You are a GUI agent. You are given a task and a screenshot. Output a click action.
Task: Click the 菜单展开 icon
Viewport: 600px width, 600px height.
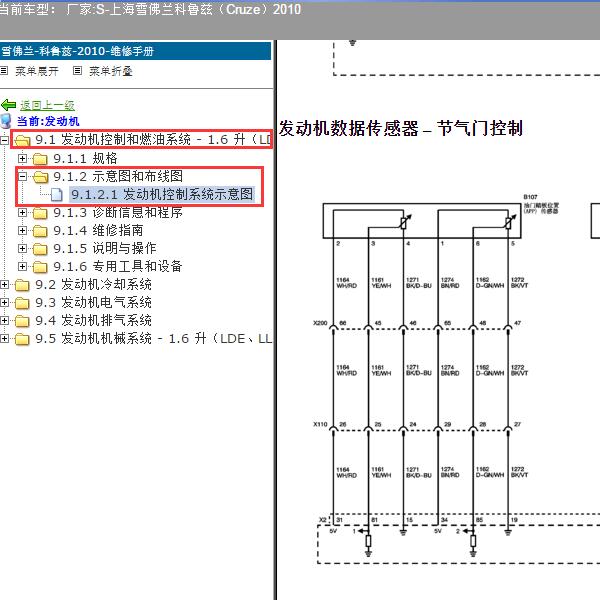pos(5,72)
